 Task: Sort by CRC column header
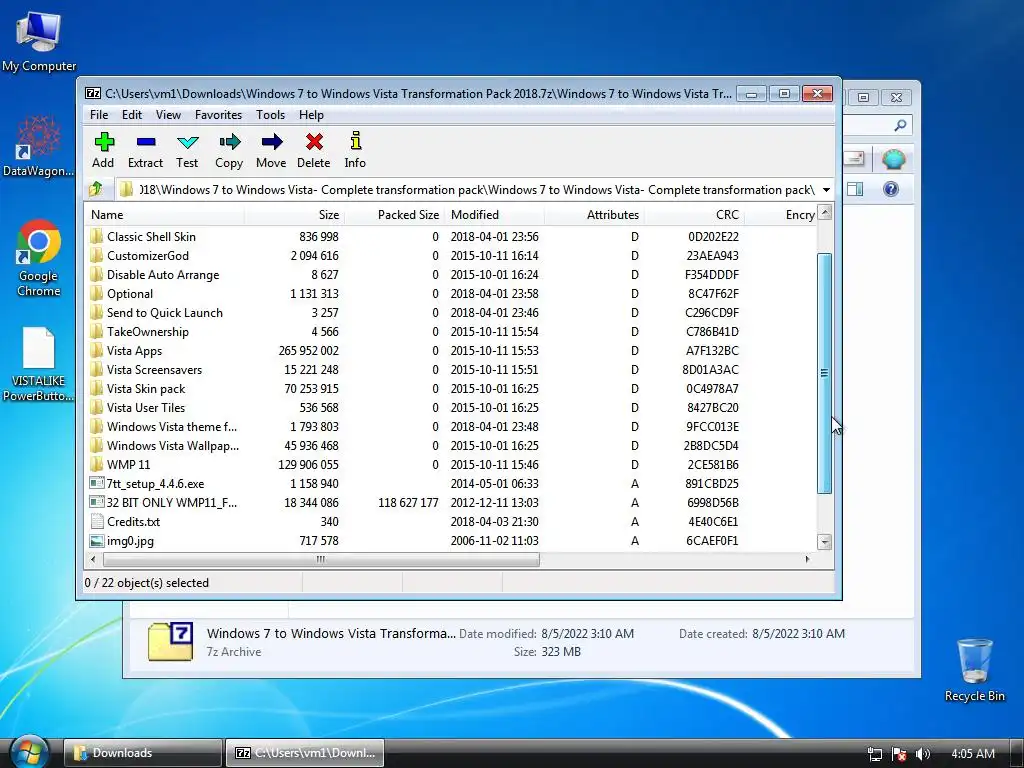click(x=694, y=215)
